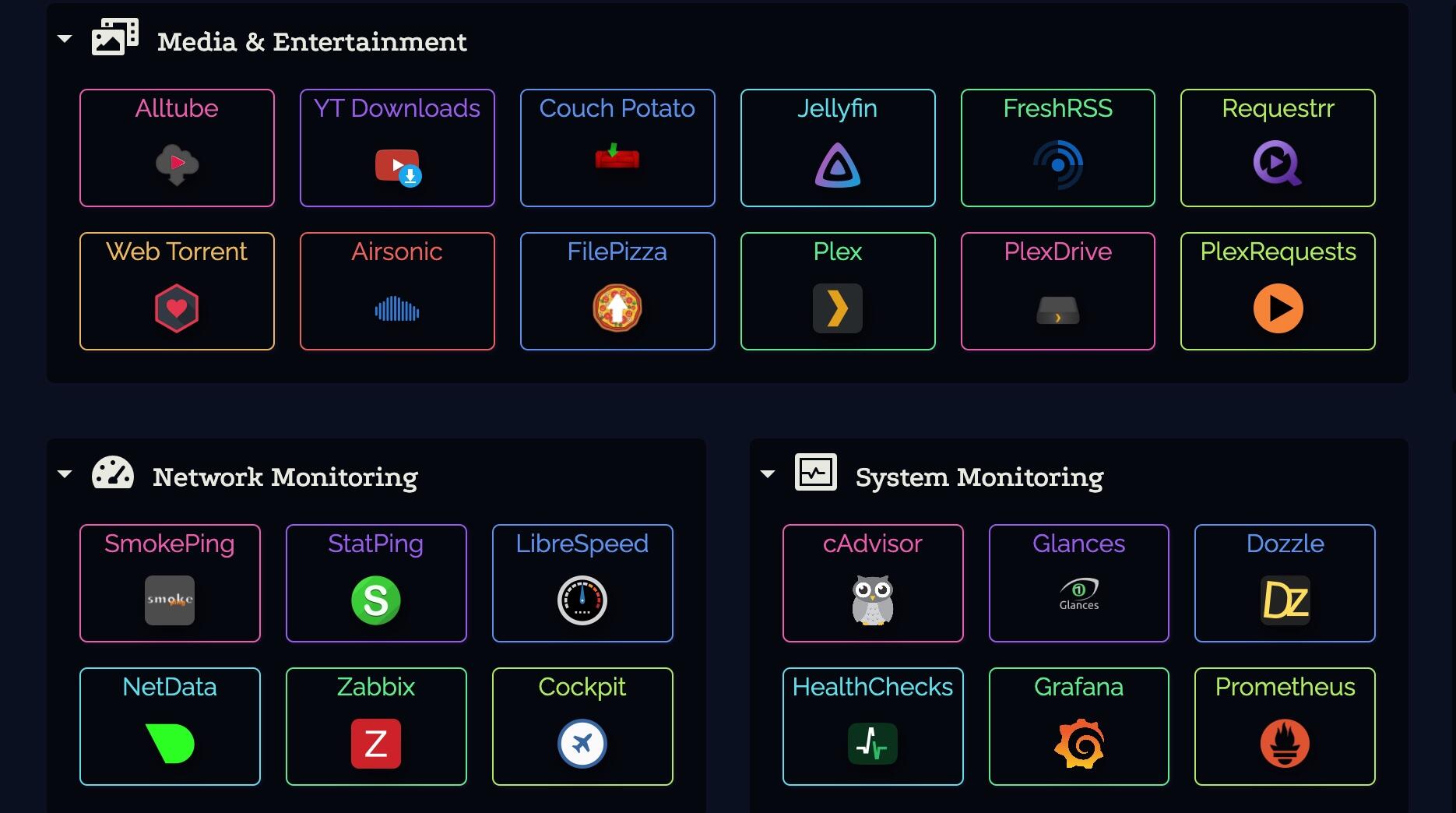Open the Plex chevron icon
The width and height of the screenshot is (1456, 813).
837,308
